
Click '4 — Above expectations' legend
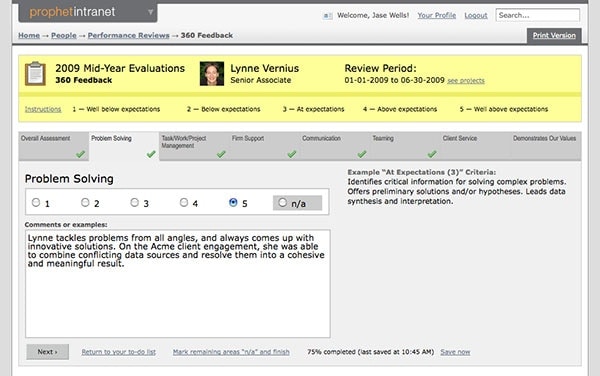point(400,109)
